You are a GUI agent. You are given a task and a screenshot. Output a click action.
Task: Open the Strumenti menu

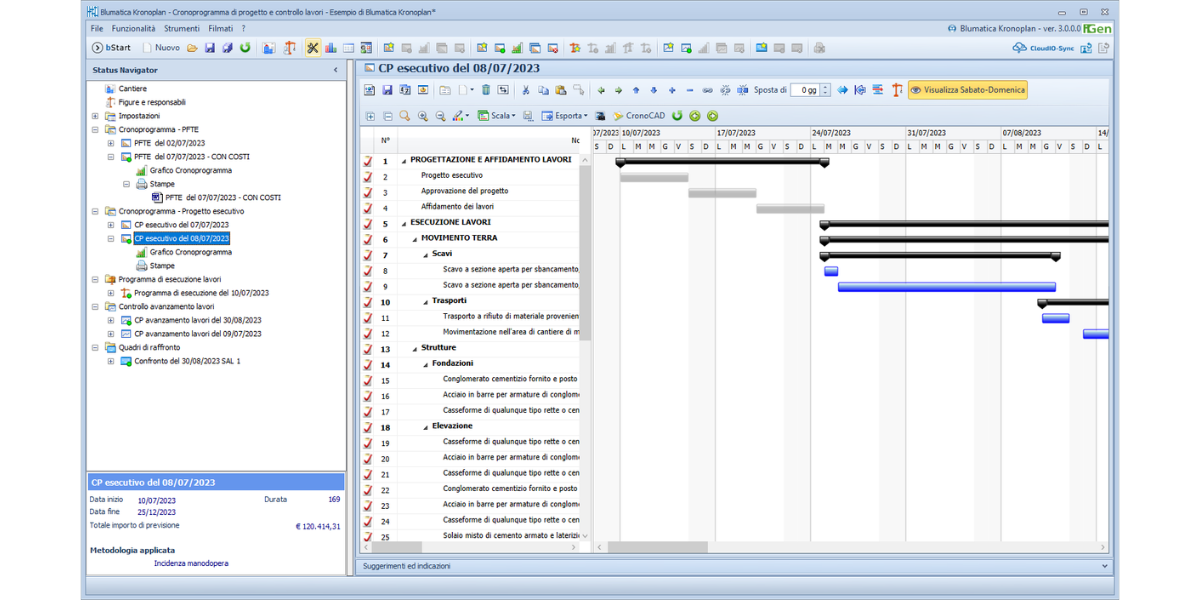click(182, 29)
